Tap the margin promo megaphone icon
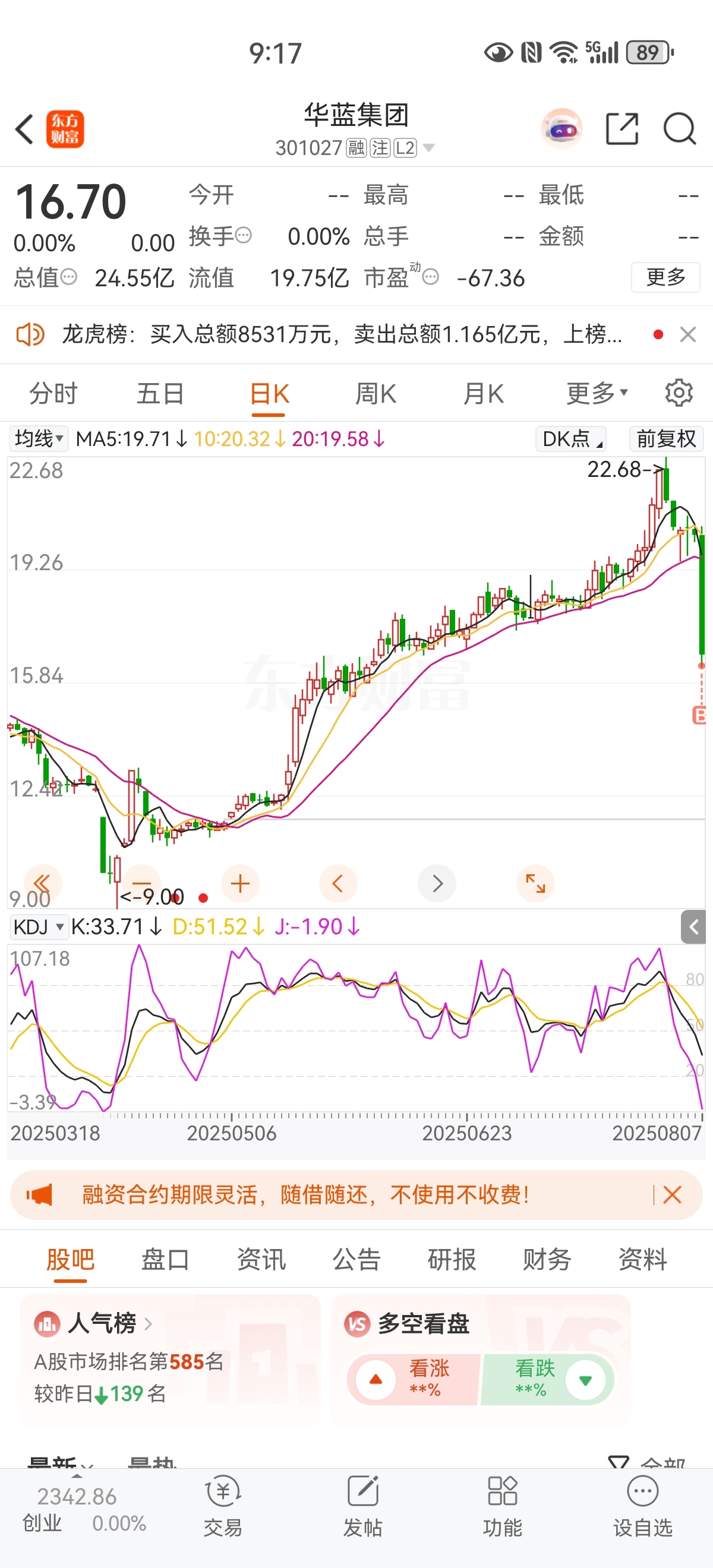 [x=40, y=1195]
